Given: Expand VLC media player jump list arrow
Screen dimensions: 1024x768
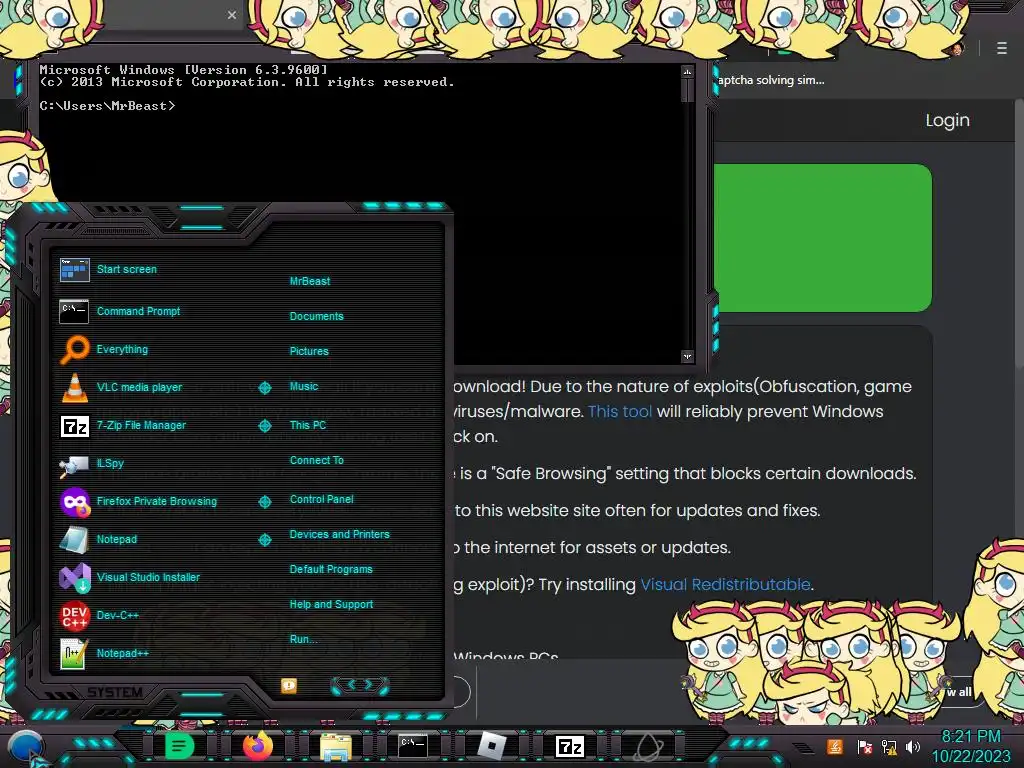Looking at the screenshot, I should (264, 388).
